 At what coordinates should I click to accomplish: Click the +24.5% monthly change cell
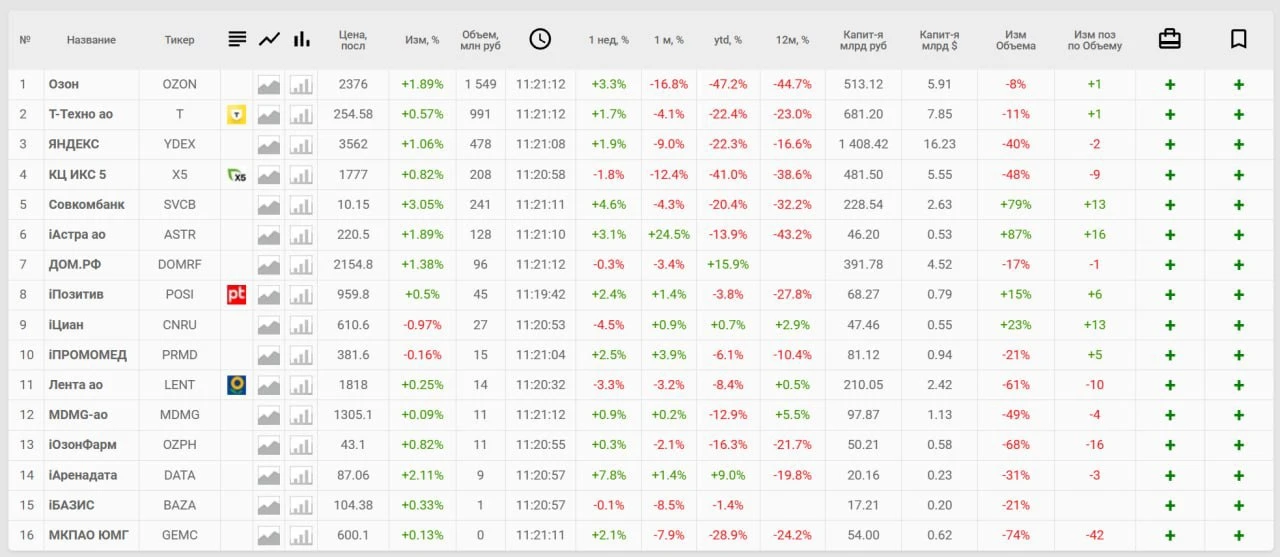[669, 235]
